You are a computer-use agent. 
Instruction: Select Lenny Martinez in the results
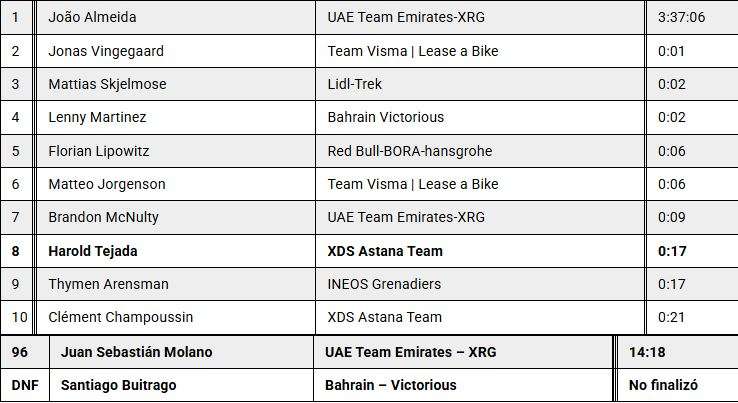pyautogui.click(x=97, y=117)
